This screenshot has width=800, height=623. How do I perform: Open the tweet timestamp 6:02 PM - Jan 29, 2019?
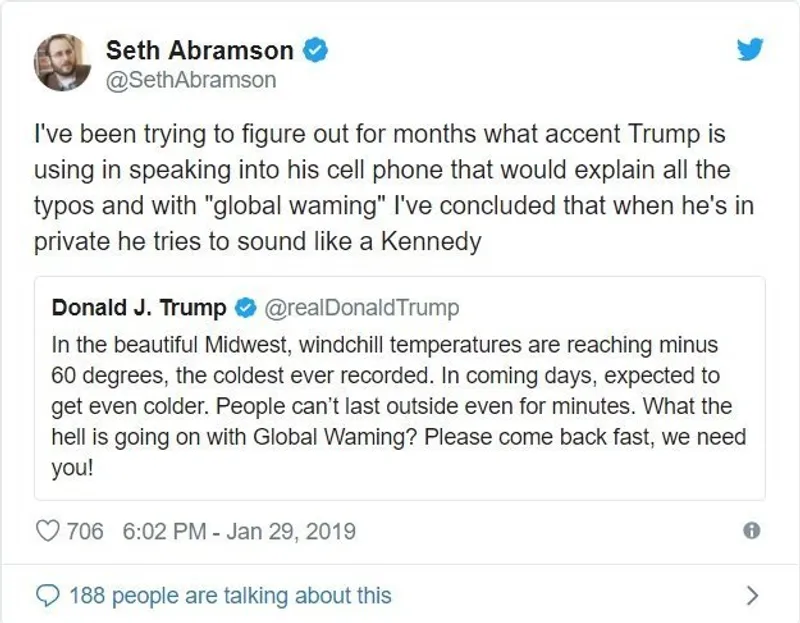point(238,531)
